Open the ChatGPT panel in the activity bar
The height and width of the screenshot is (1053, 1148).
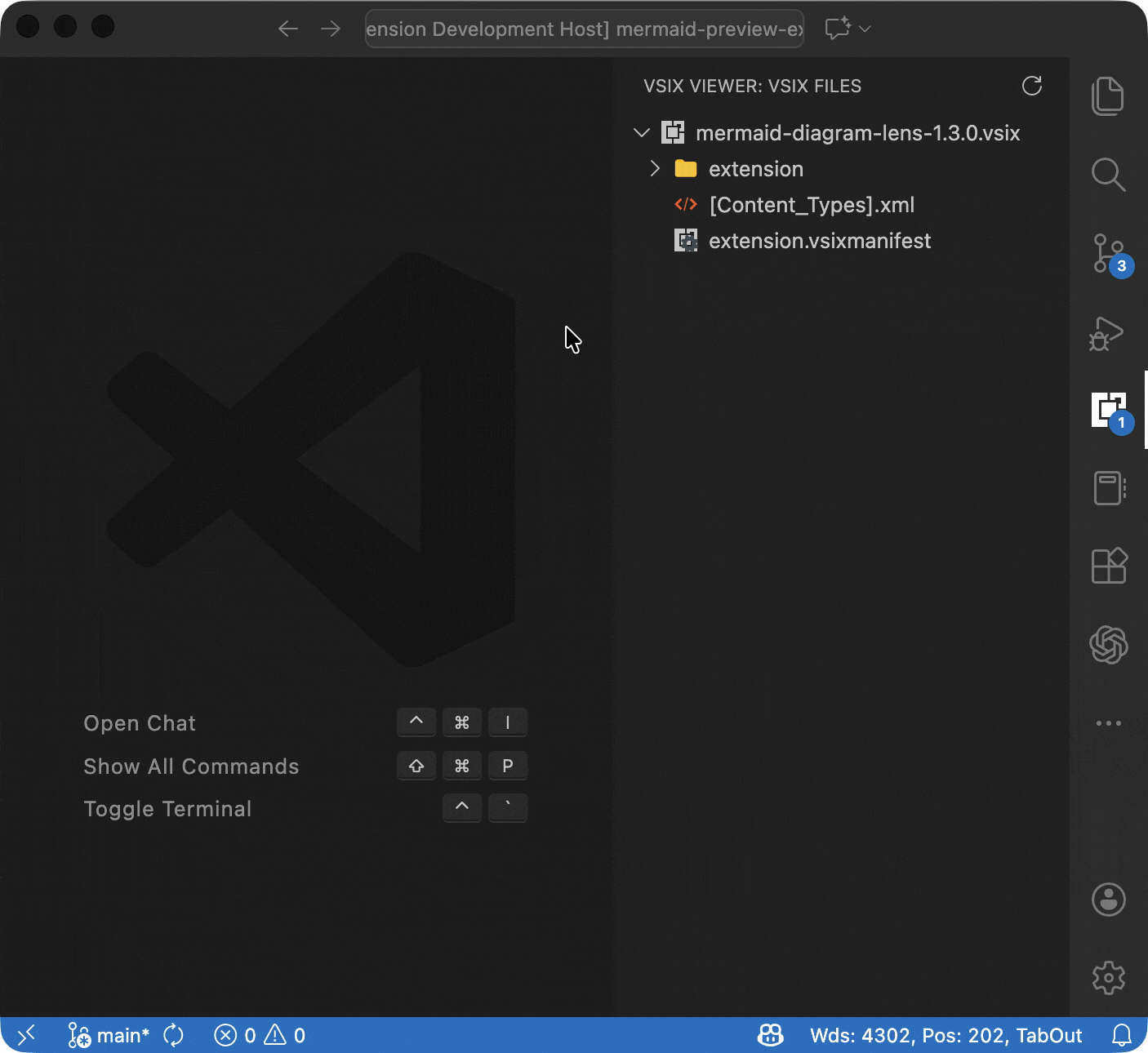pyautogui.click(x=1108, y=644)
